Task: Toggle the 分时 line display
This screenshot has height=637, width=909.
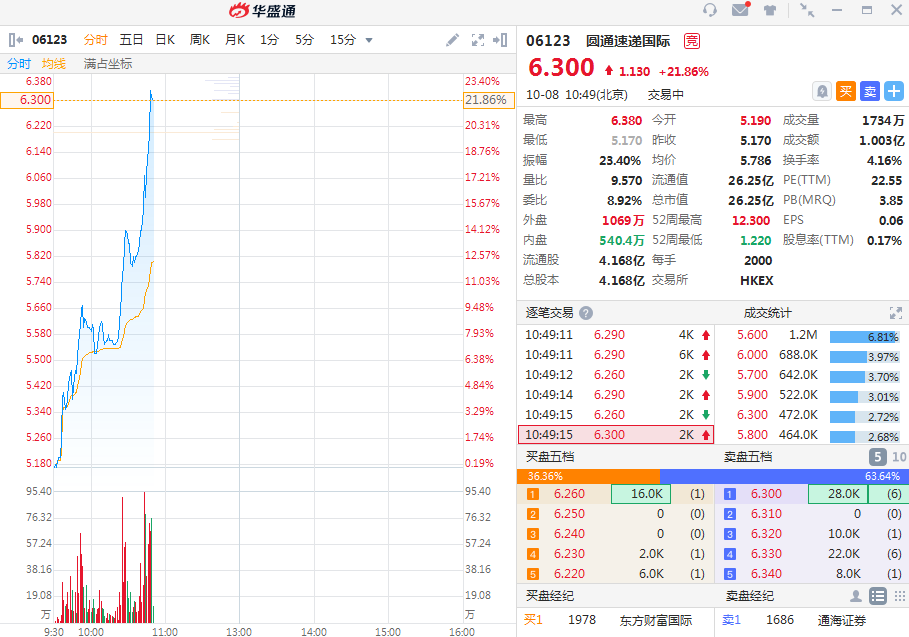Action: point(19,64)
